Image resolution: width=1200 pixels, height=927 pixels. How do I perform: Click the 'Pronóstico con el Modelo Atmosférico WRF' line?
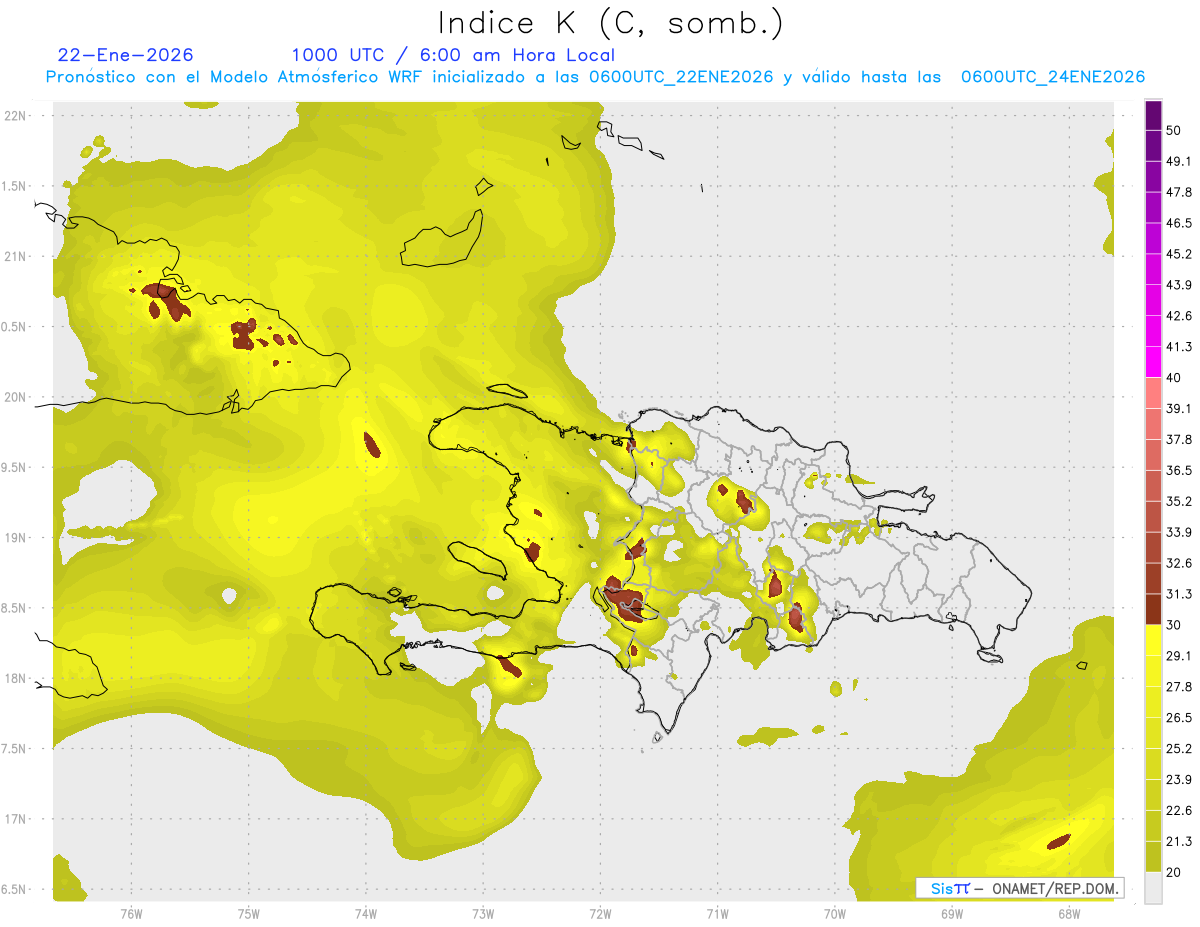click(x=595, y=77)
